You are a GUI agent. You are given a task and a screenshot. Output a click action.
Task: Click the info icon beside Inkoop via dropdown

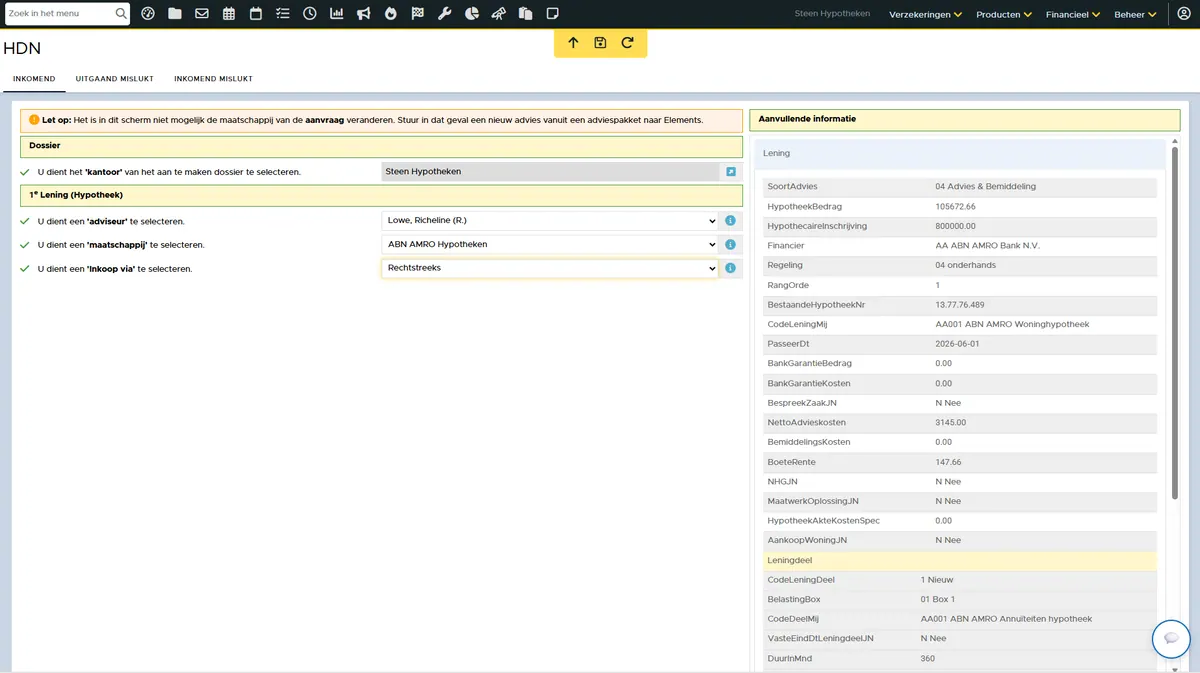click(x=731, y=269)
